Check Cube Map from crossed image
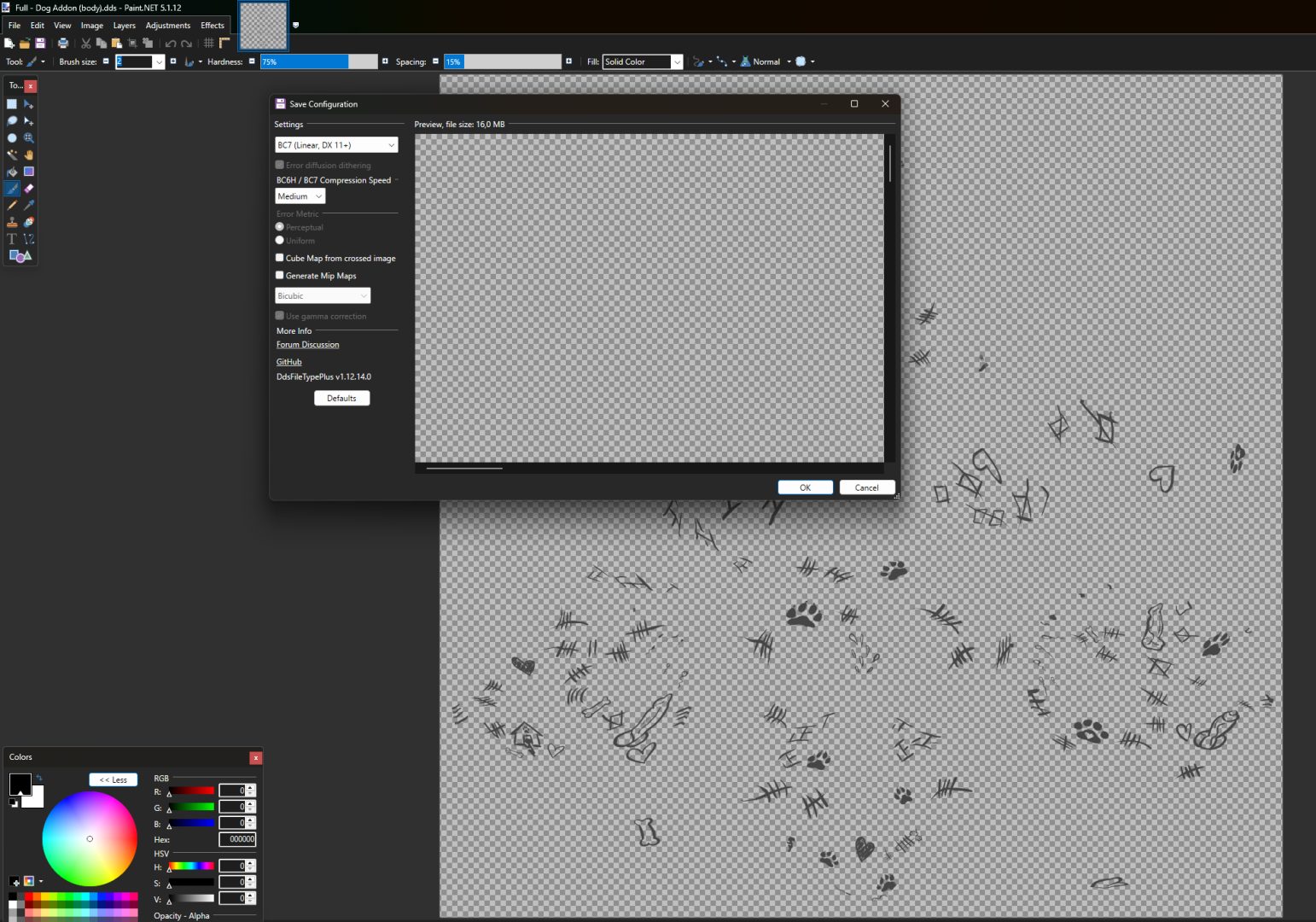This screenshot has width=1316, height=922. (x=279, y=258)
